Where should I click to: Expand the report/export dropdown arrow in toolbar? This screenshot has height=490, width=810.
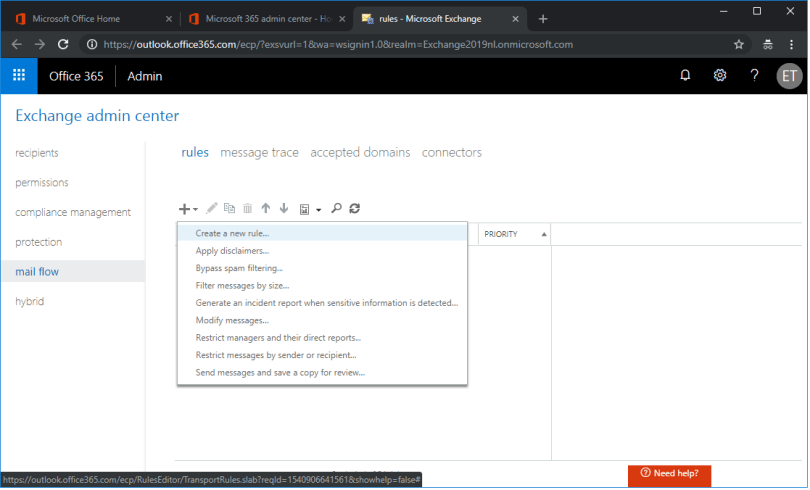318,210
